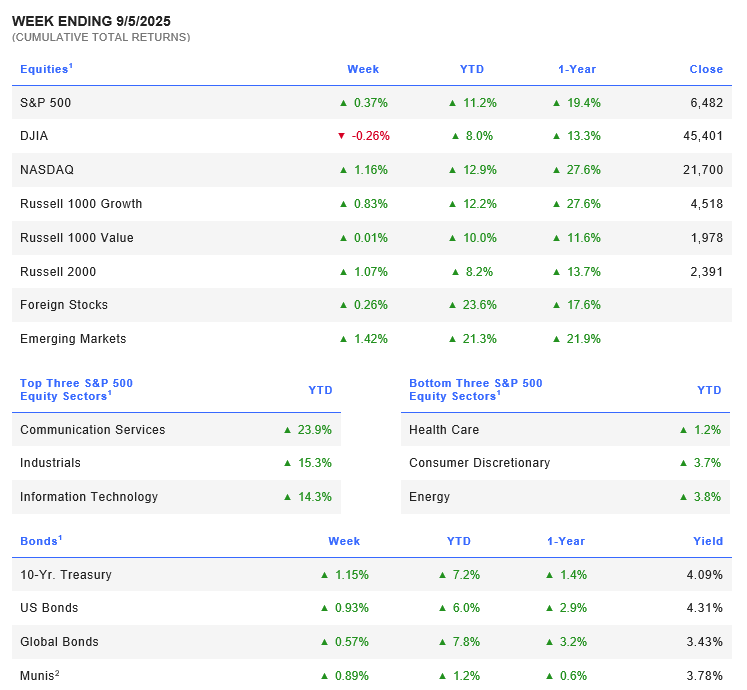Click "Bottom Three S&P 500 Equity Sectors" header

click(x=475, y=390)
